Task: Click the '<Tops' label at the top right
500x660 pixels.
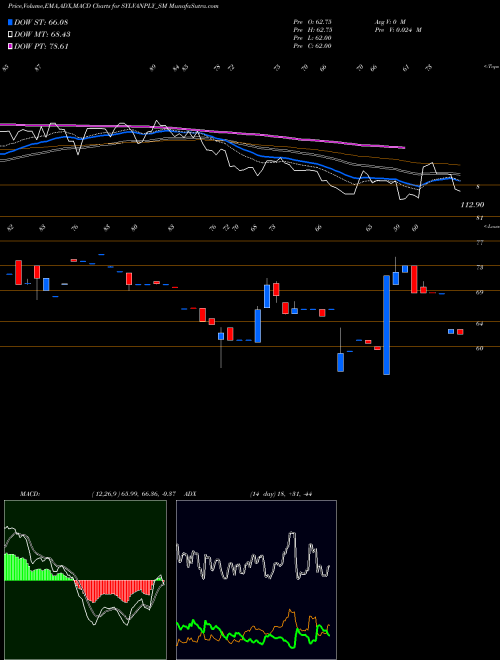Action: click(491, 67)
